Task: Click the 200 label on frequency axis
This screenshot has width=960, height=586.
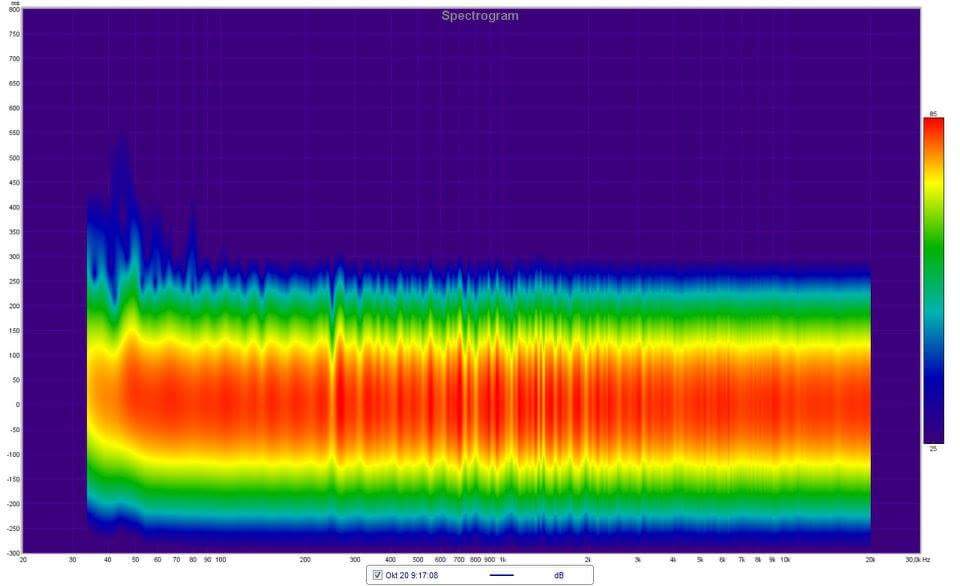Action: pyautogui.click(x=305, y=560)
